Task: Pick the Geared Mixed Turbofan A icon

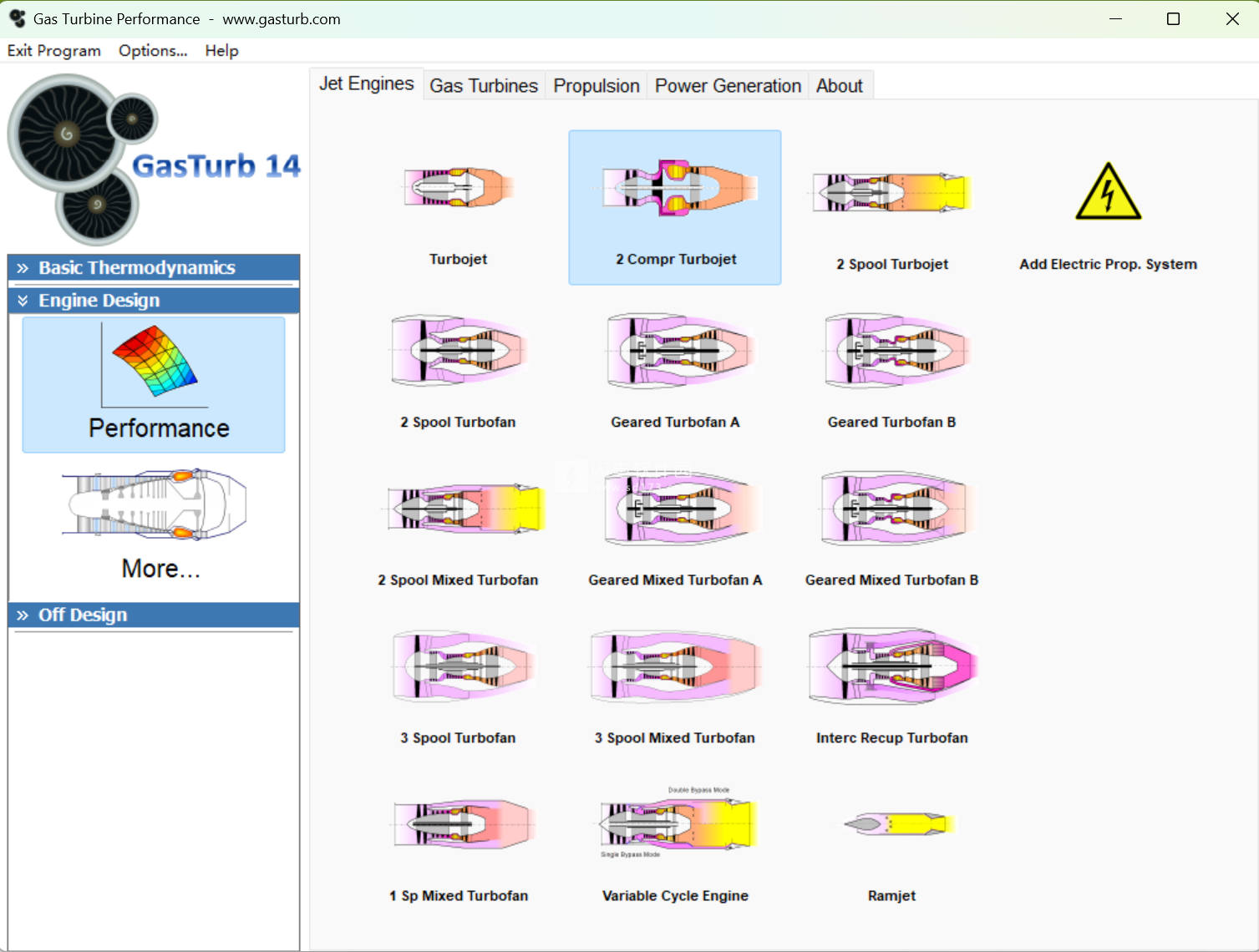Action: click(x=682, y=508)
